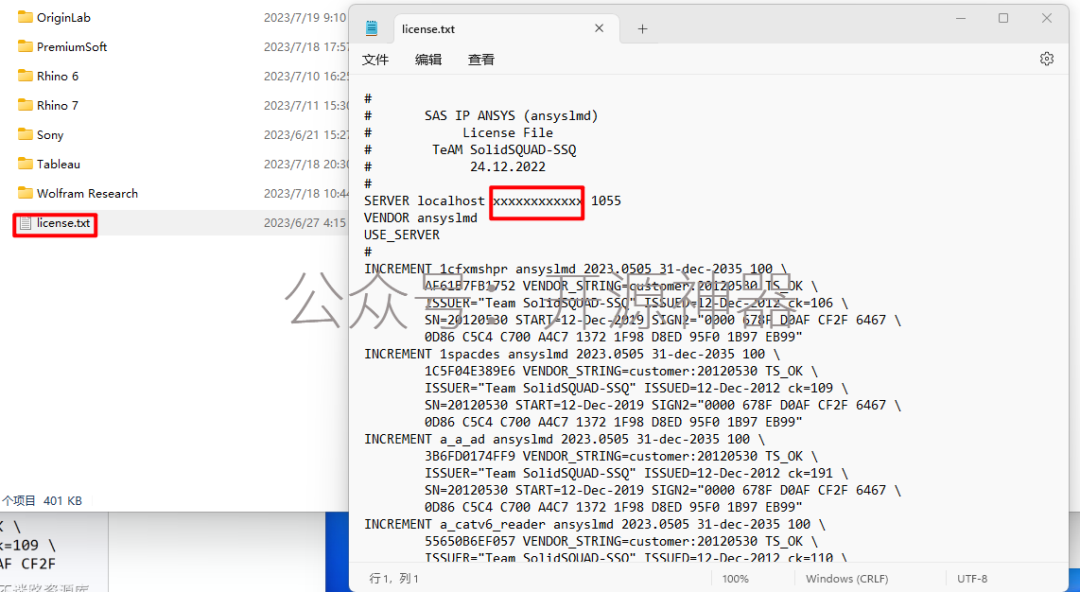Click the UTF-8 encoding status

coord(972,579)
